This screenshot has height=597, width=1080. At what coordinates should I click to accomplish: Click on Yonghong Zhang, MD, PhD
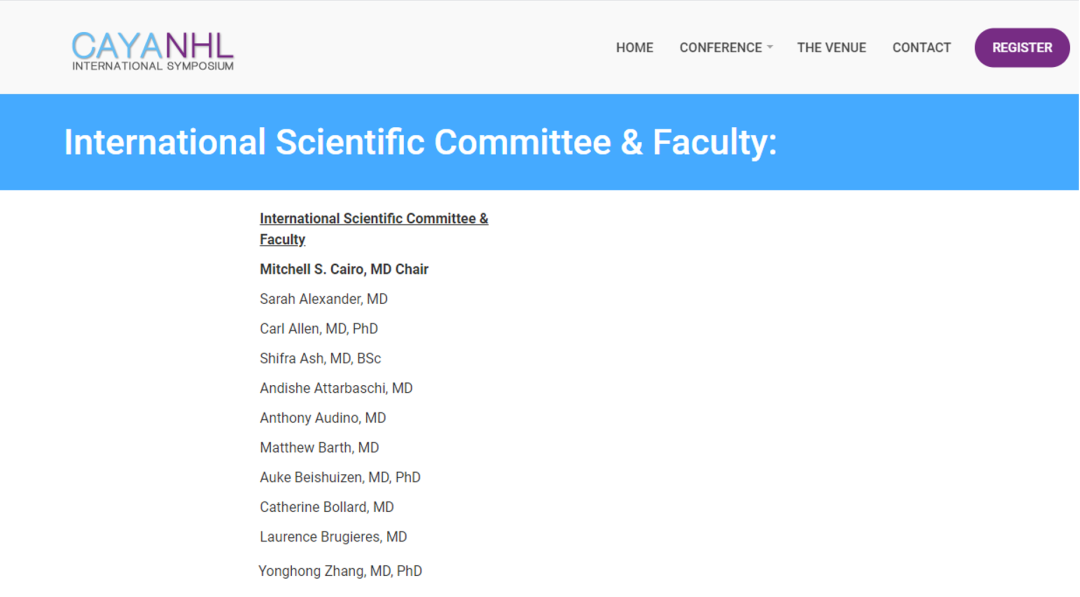coord(340,571)
